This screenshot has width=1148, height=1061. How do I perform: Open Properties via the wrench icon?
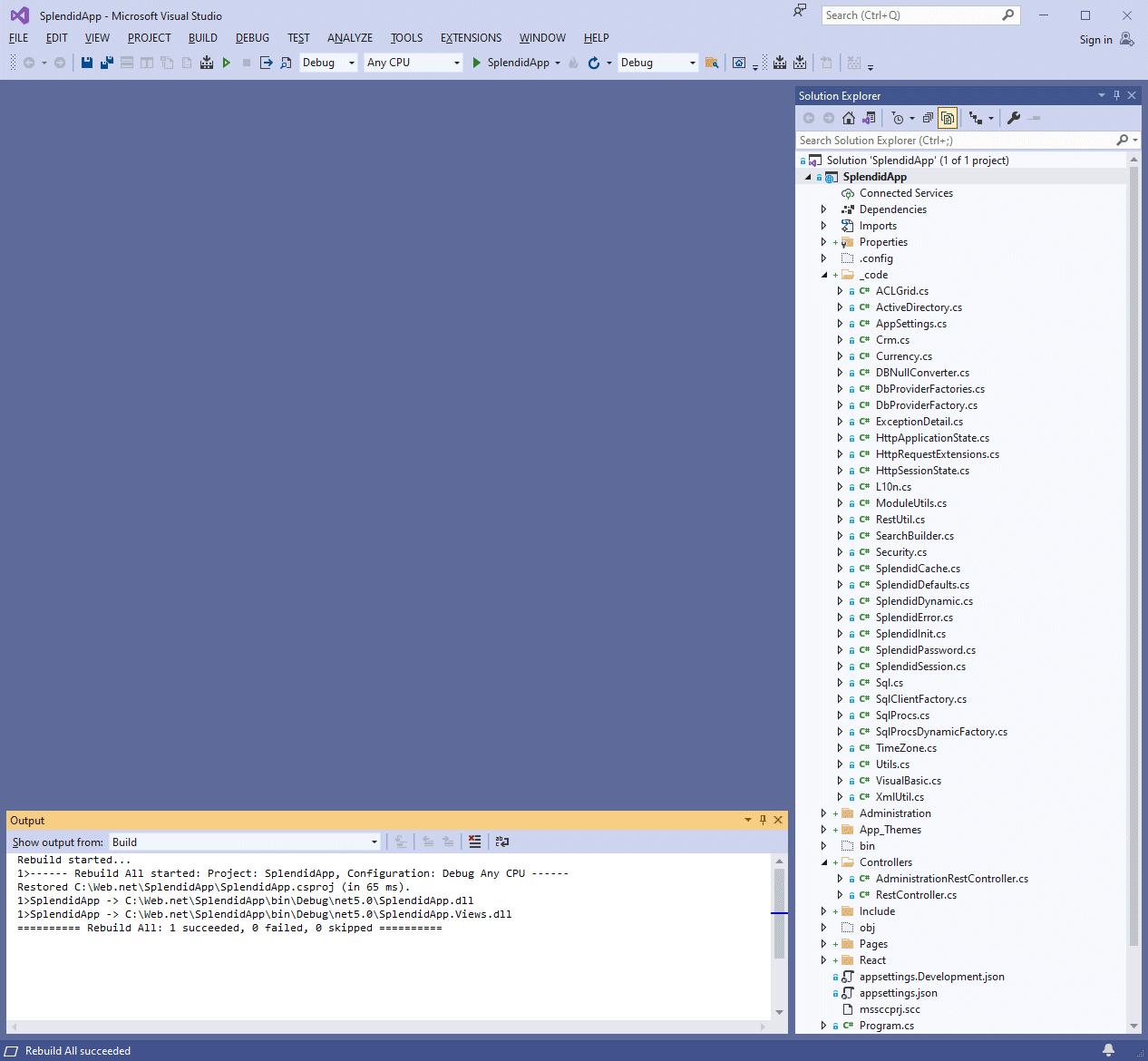[x=1014, y=118]
